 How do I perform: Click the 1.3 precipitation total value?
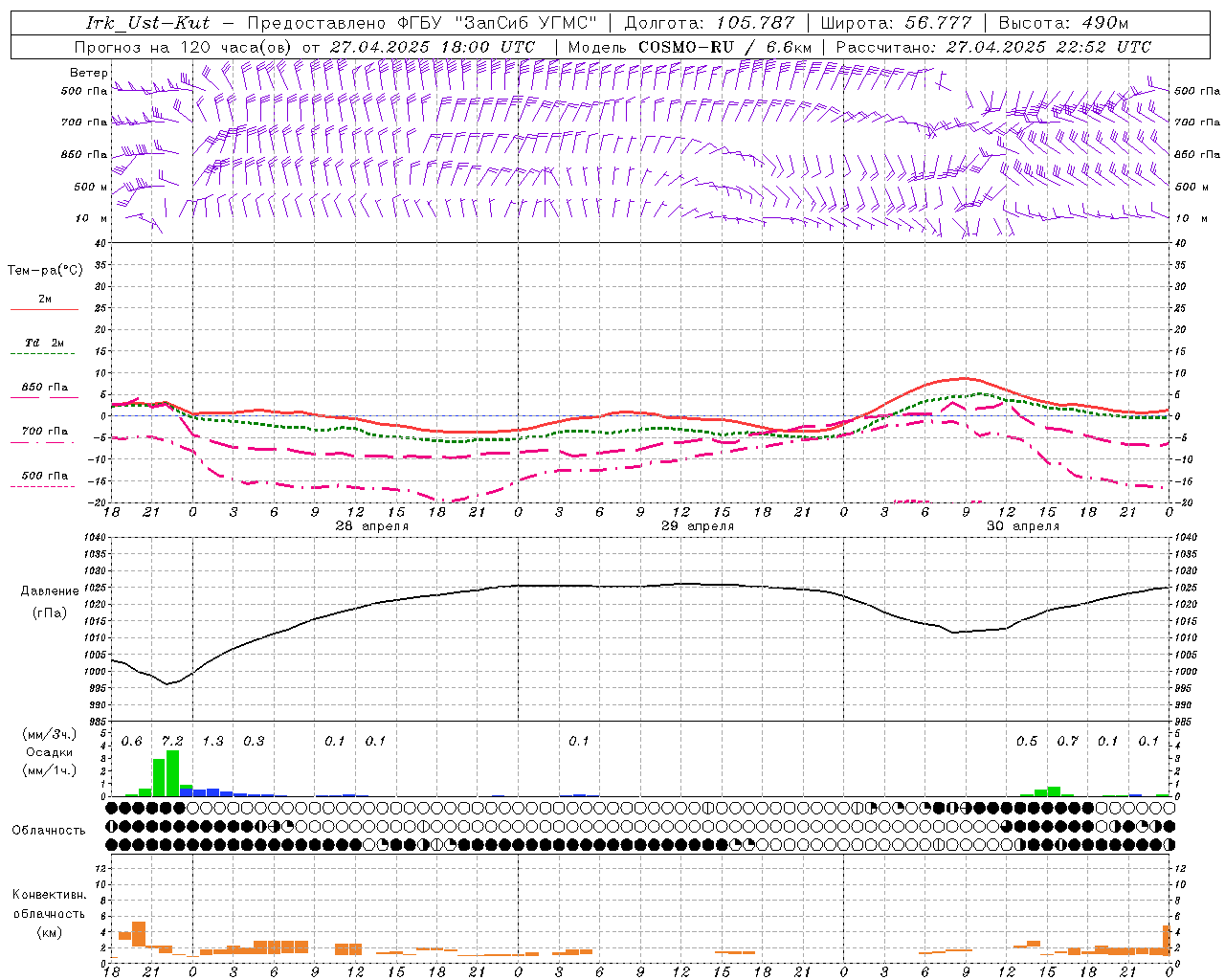coord(212,742)
